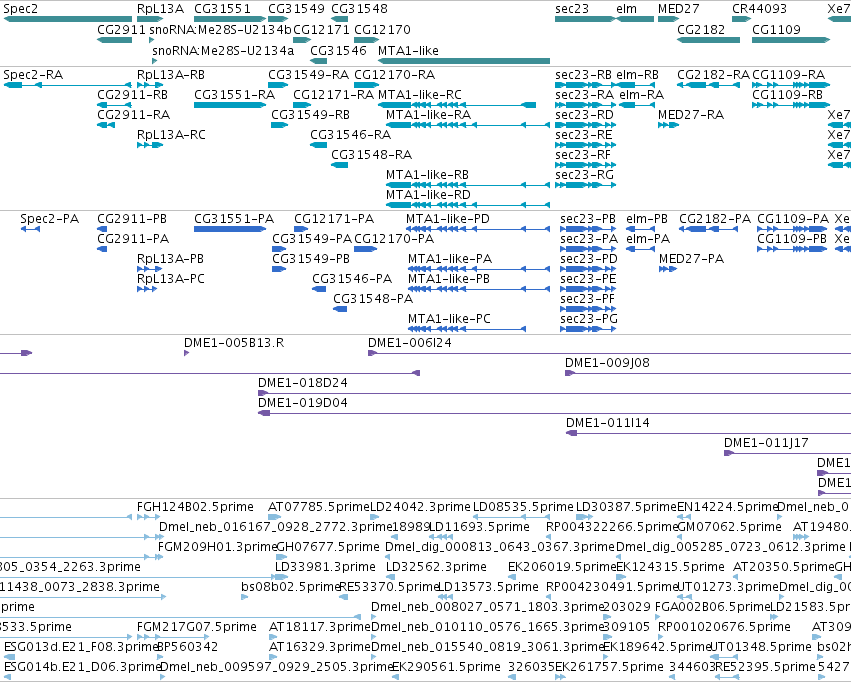851x682 pixels.
Task: Select the MTA1-like-RD transcript label
Action: click(428, 195)
